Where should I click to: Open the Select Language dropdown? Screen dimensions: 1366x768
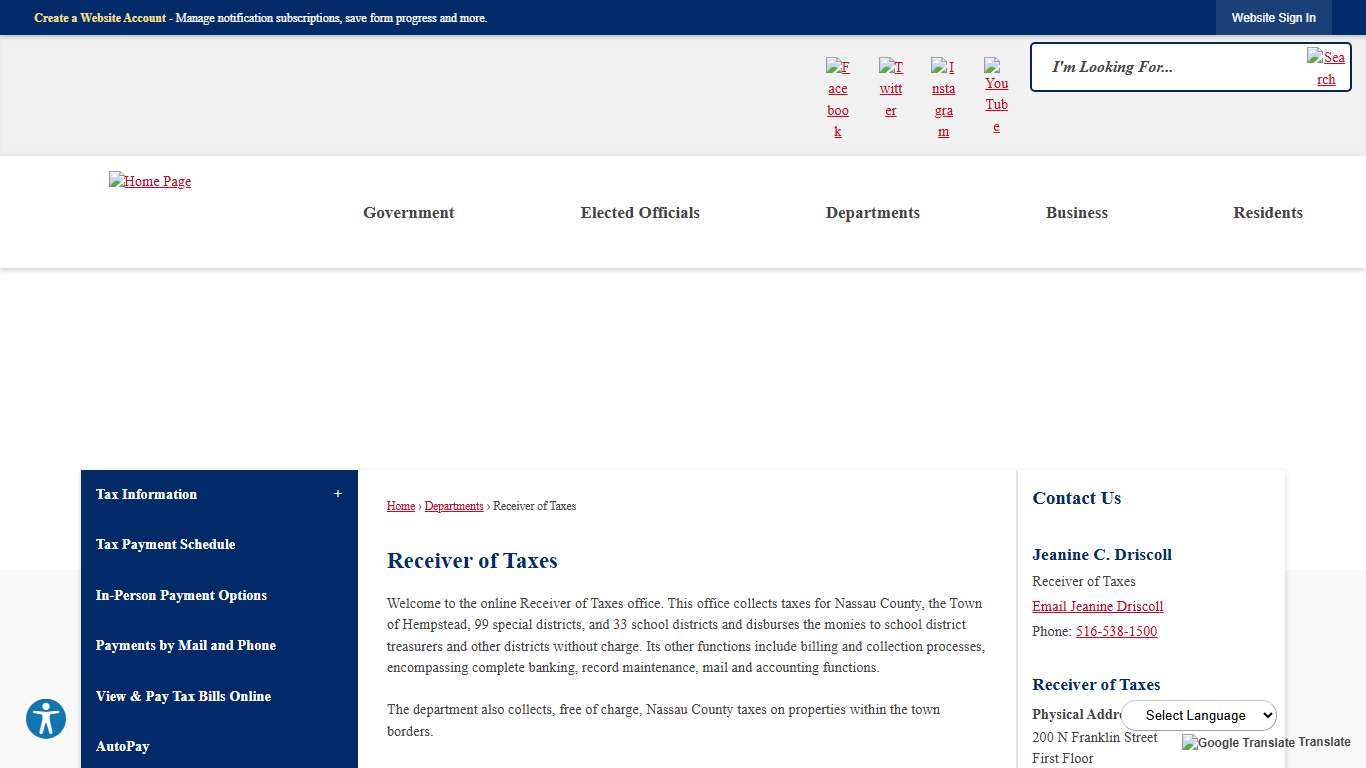click(x=1199, y=715)
